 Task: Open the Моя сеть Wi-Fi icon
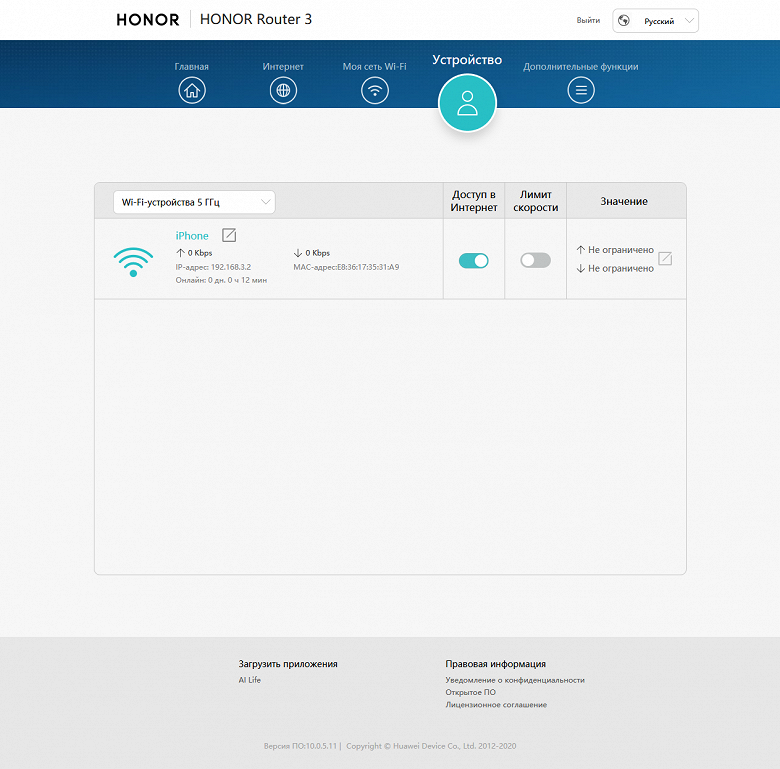[x=375, y=91]
